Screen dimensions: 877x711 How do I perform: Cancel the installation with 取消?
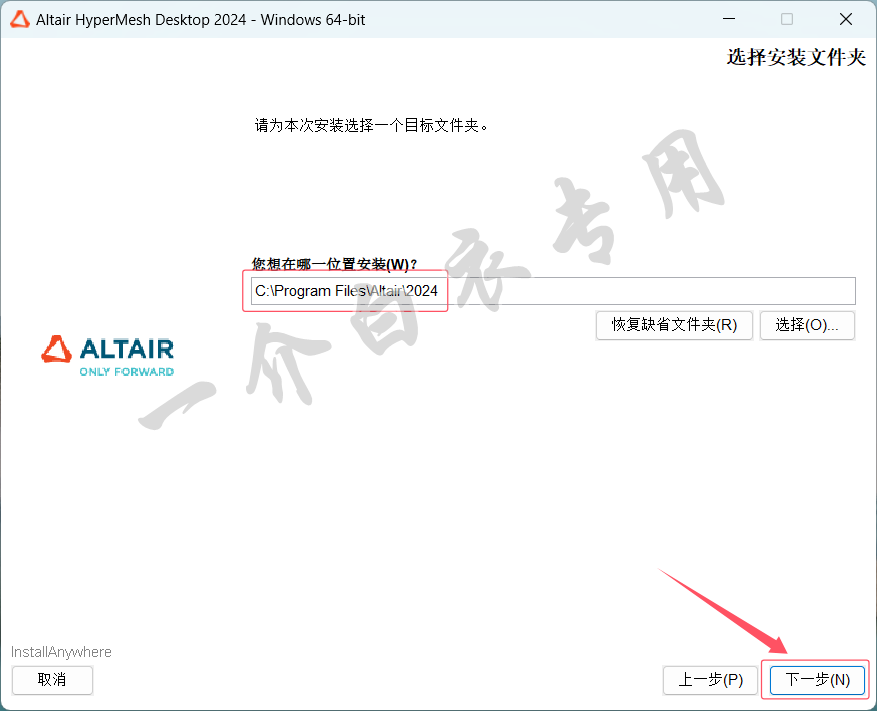(52, 680)
